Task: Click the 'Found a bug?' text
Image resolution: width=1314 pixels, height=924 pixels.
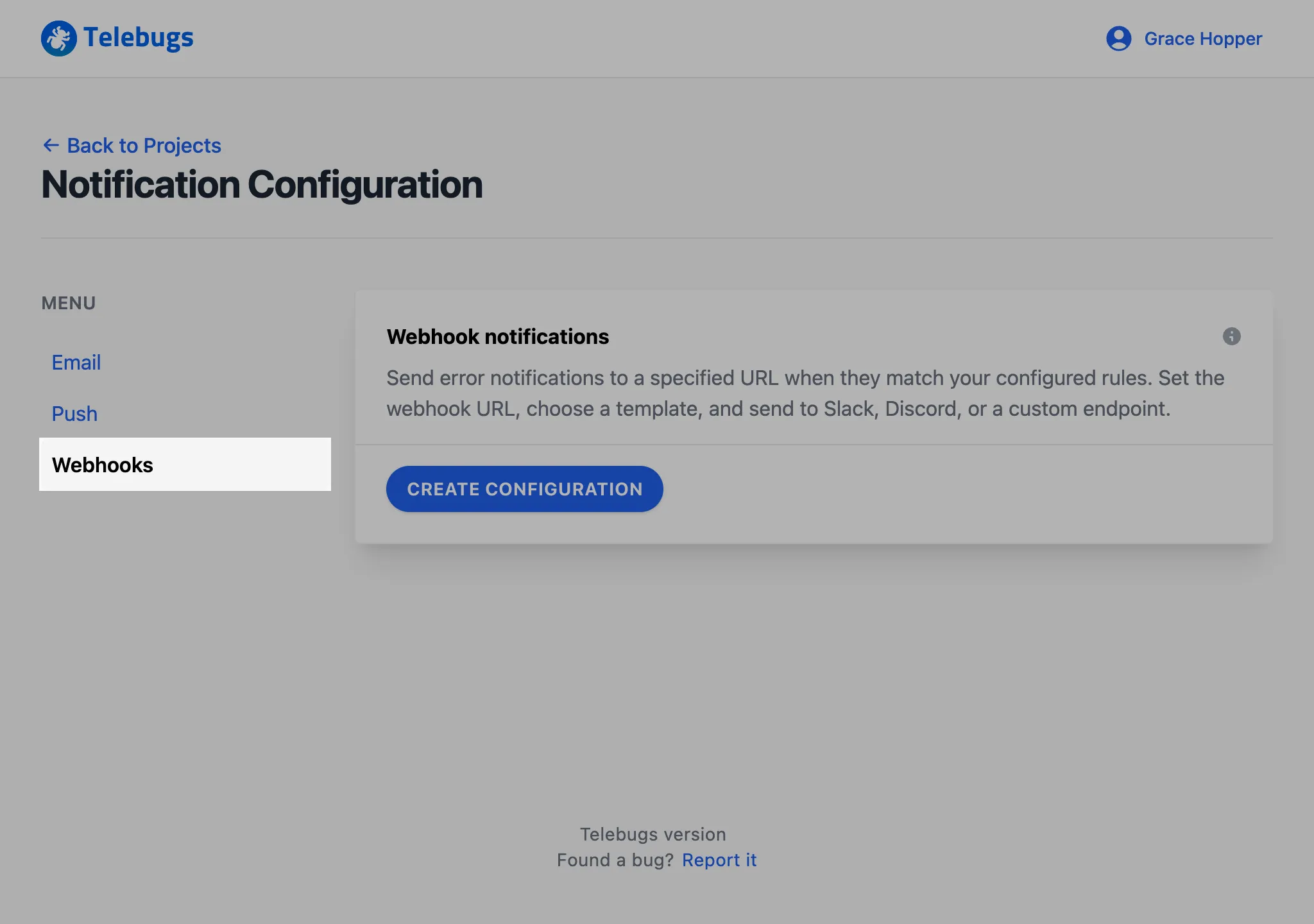Action: (x=615, y=860)
